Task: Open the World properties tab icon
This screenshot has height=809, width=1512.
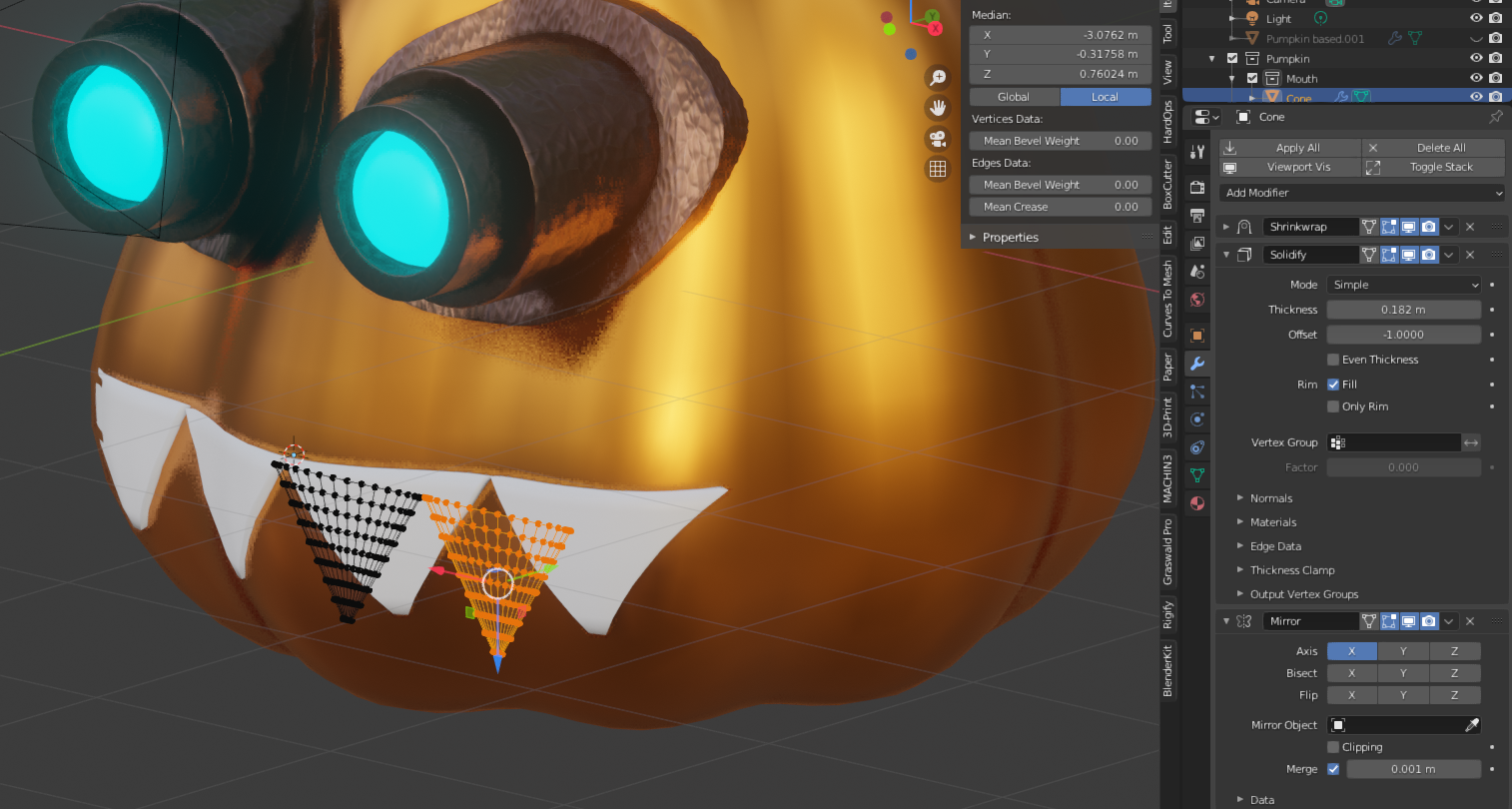Action: pos(1197,299)
